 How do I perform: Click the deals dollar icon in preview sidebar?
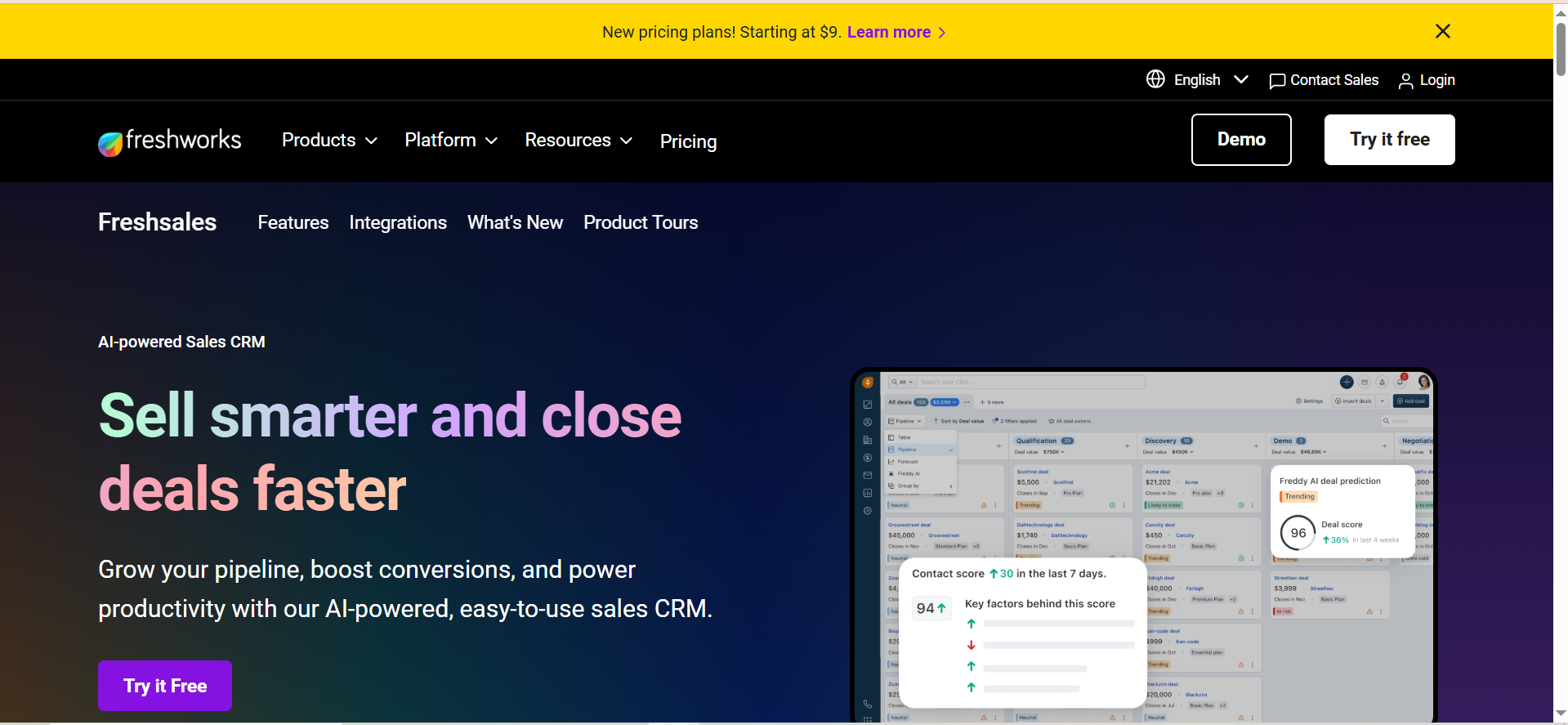(x=868, y=458)
